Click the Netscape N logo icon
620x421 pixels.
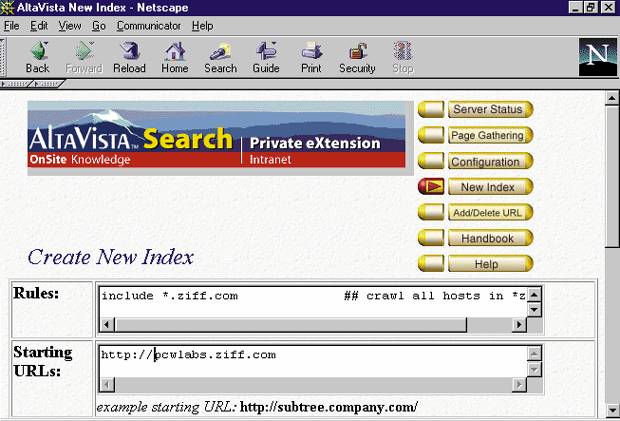click(597, 57)
